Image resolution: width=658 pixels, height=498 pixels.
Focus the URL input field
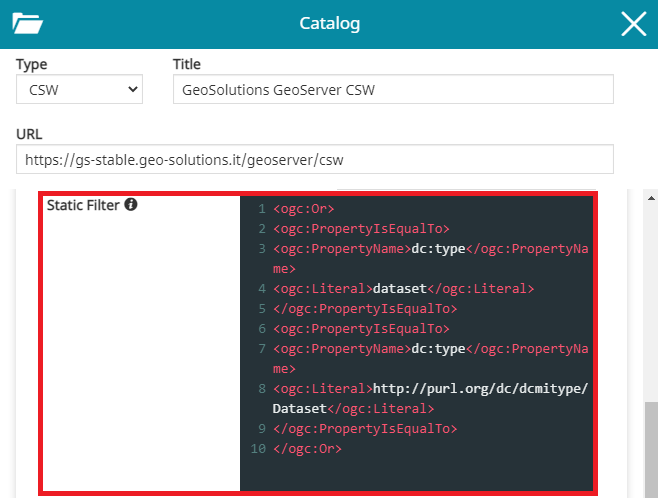tap(314, 159)
